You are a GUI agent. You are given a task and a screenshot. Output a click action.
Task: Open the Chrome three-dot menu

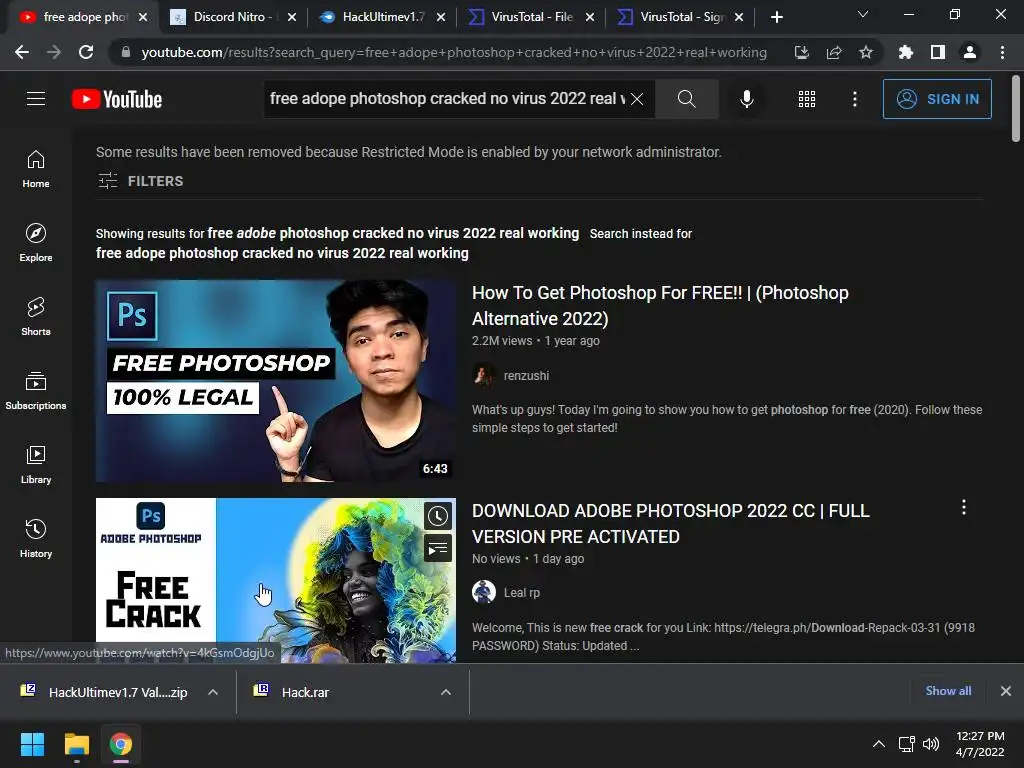[1002, 52]
